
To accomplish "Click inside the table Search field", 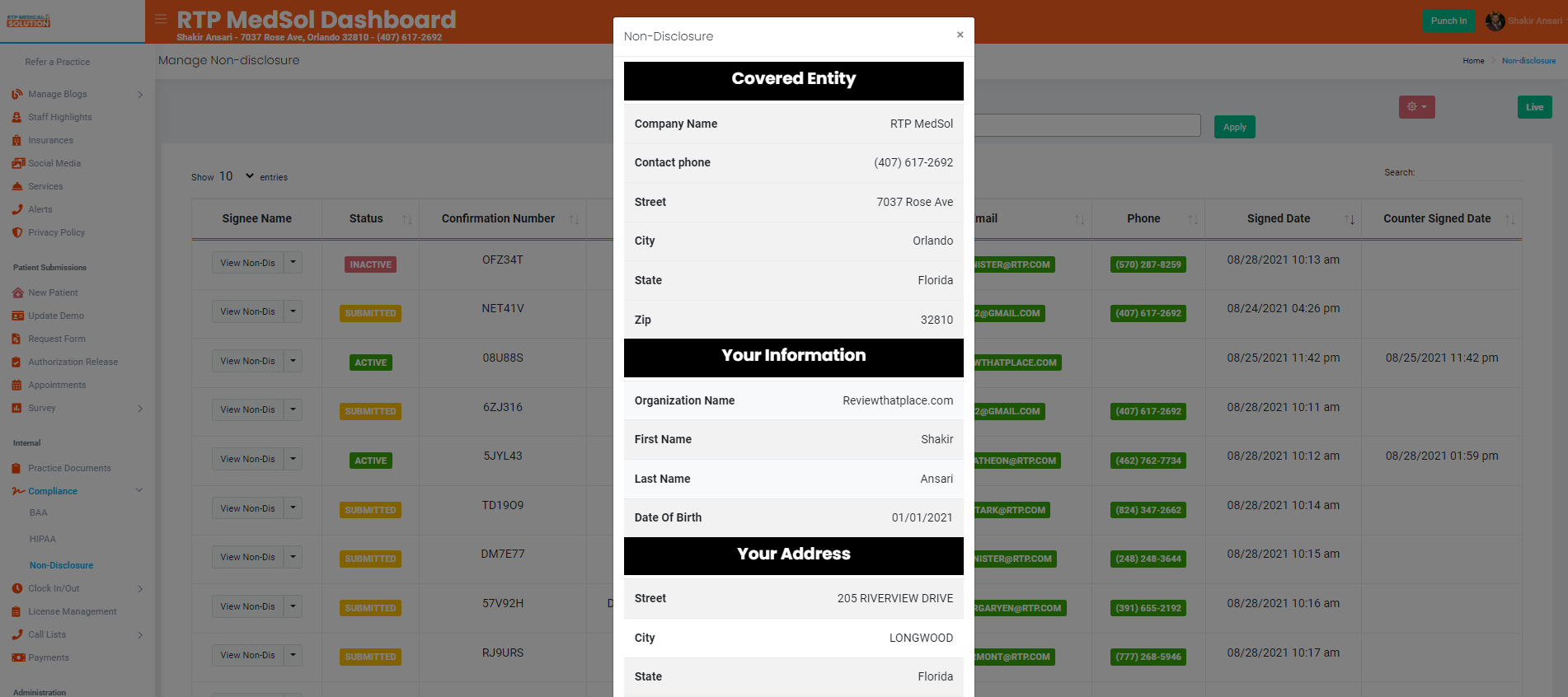I will [1470, 172].
